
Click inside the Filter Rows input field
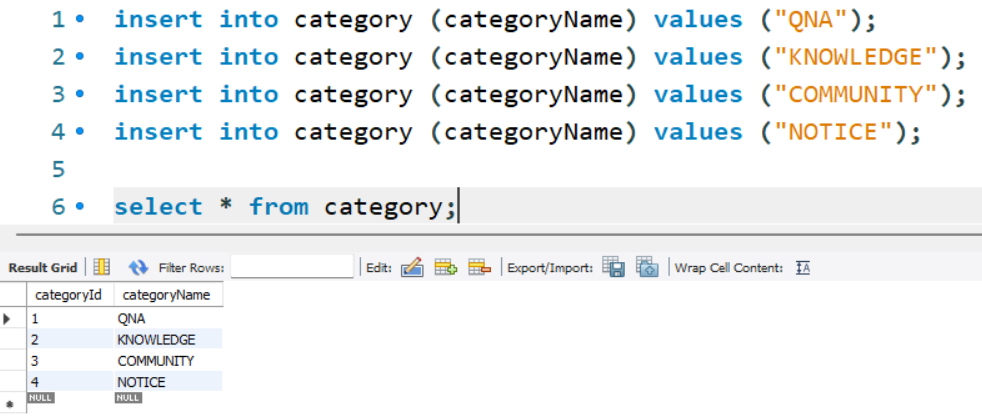[x=292, y=267]
